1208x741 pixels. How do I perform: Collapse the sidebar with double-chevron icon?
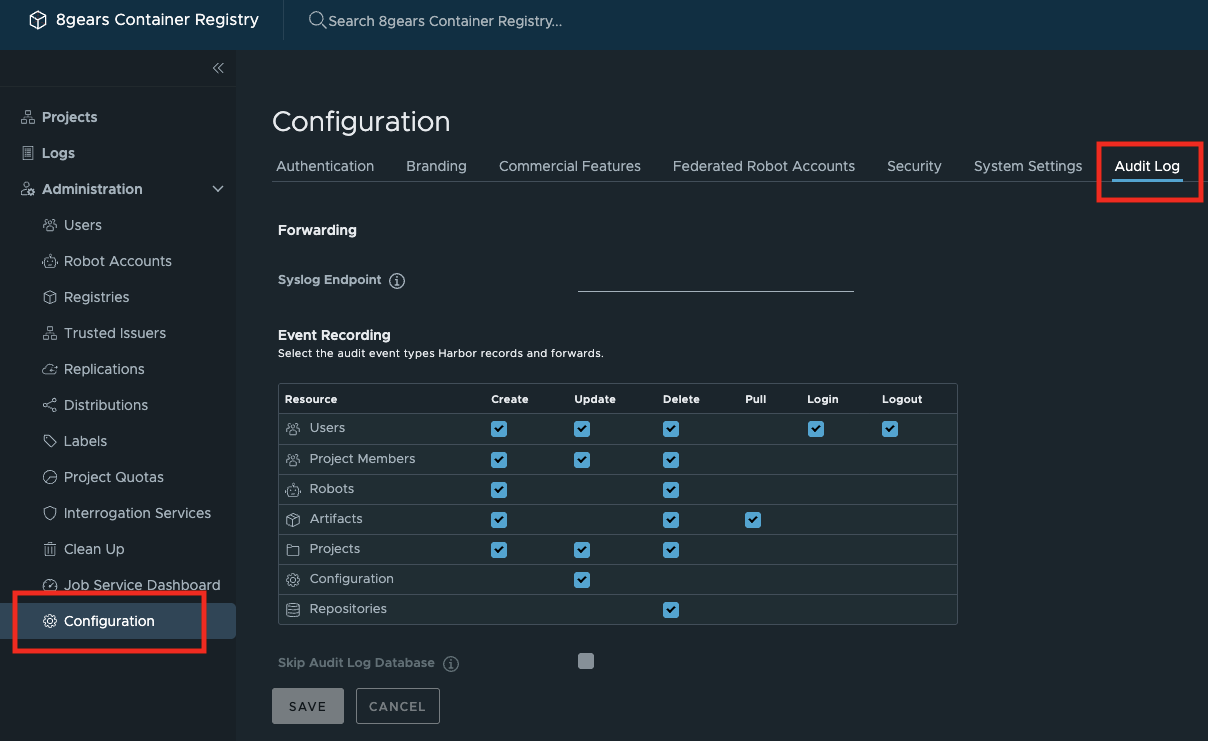218,68
